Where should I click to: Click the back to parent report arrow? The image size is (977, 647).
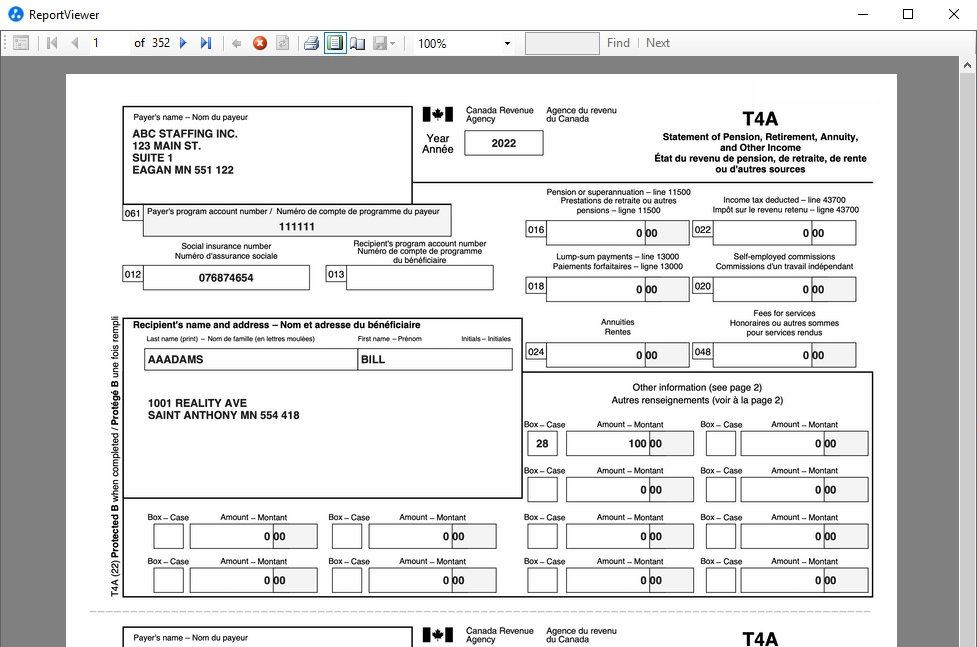[x=237, y=43]
